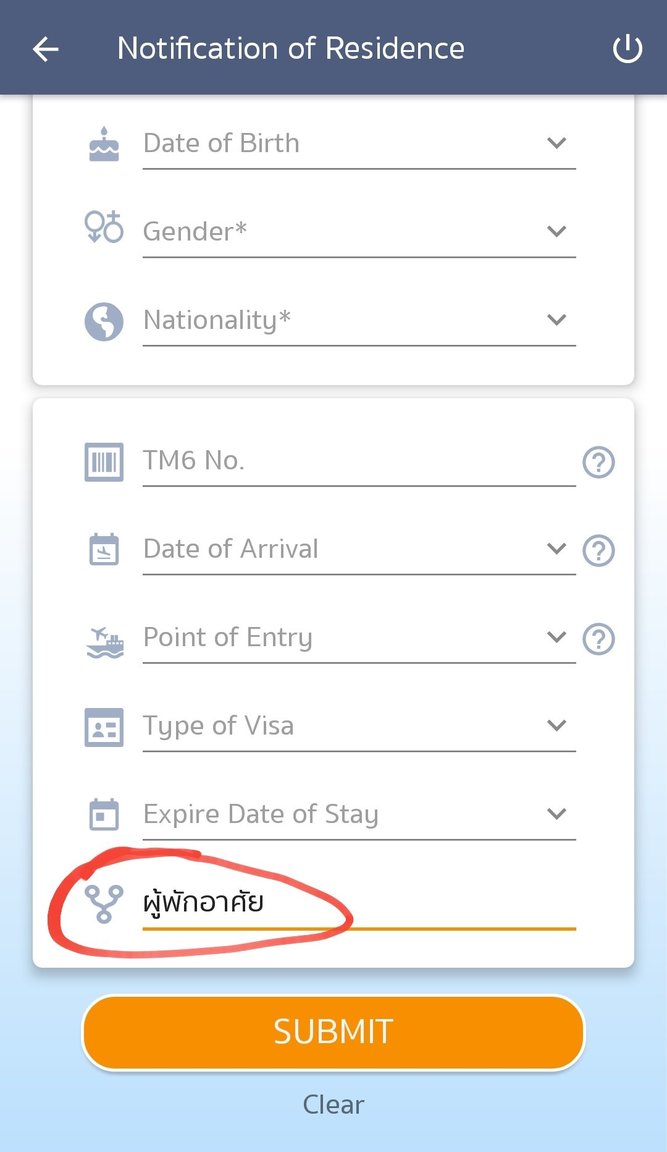The width and height of the screenshot is (667, 1152).
Task: Click the ID card icon beside Type of Visa
Action: [103, 725]
